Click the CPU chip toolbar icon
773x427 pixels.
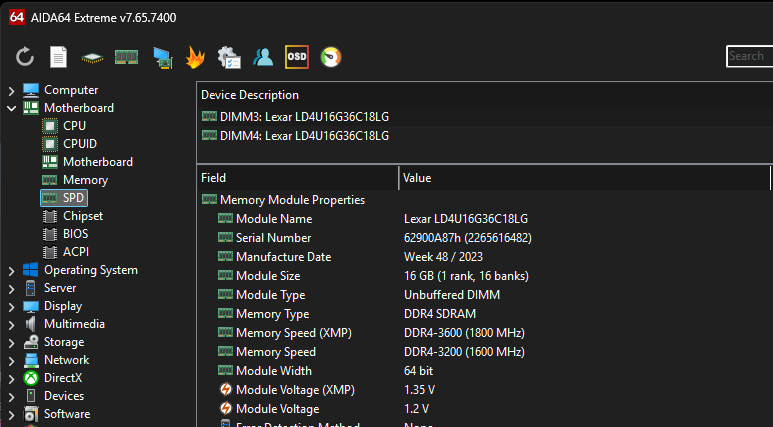(92, 58)
